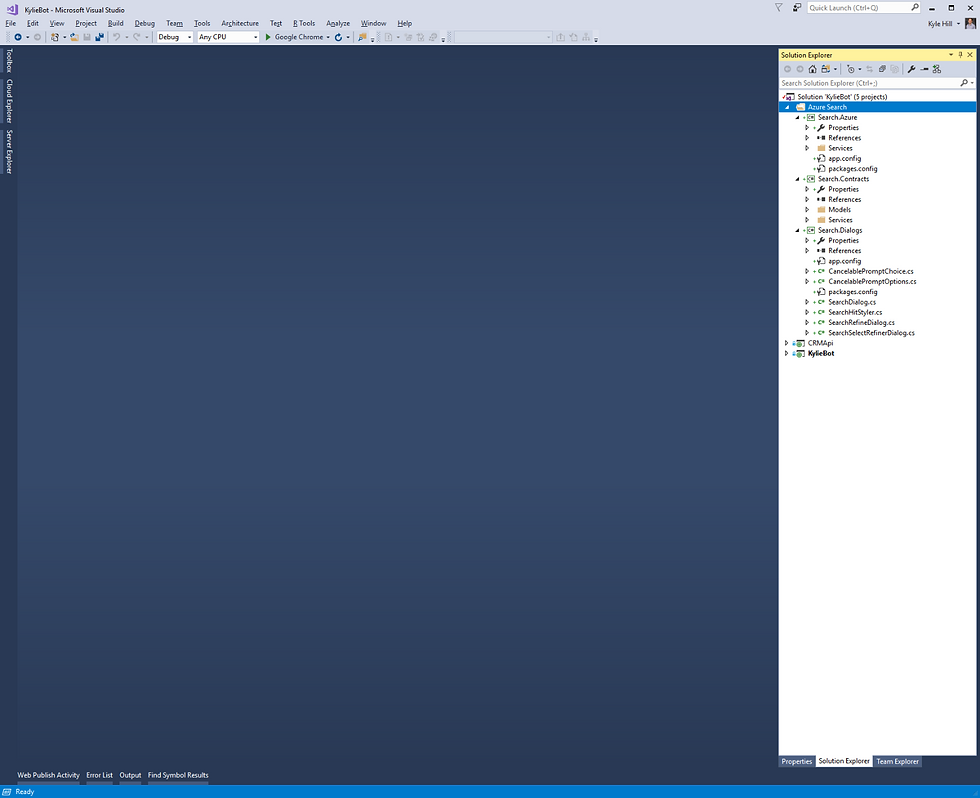Collapse the Search.Dialogs project node
This screenshot has width=980, height=798.
point(797,231)
